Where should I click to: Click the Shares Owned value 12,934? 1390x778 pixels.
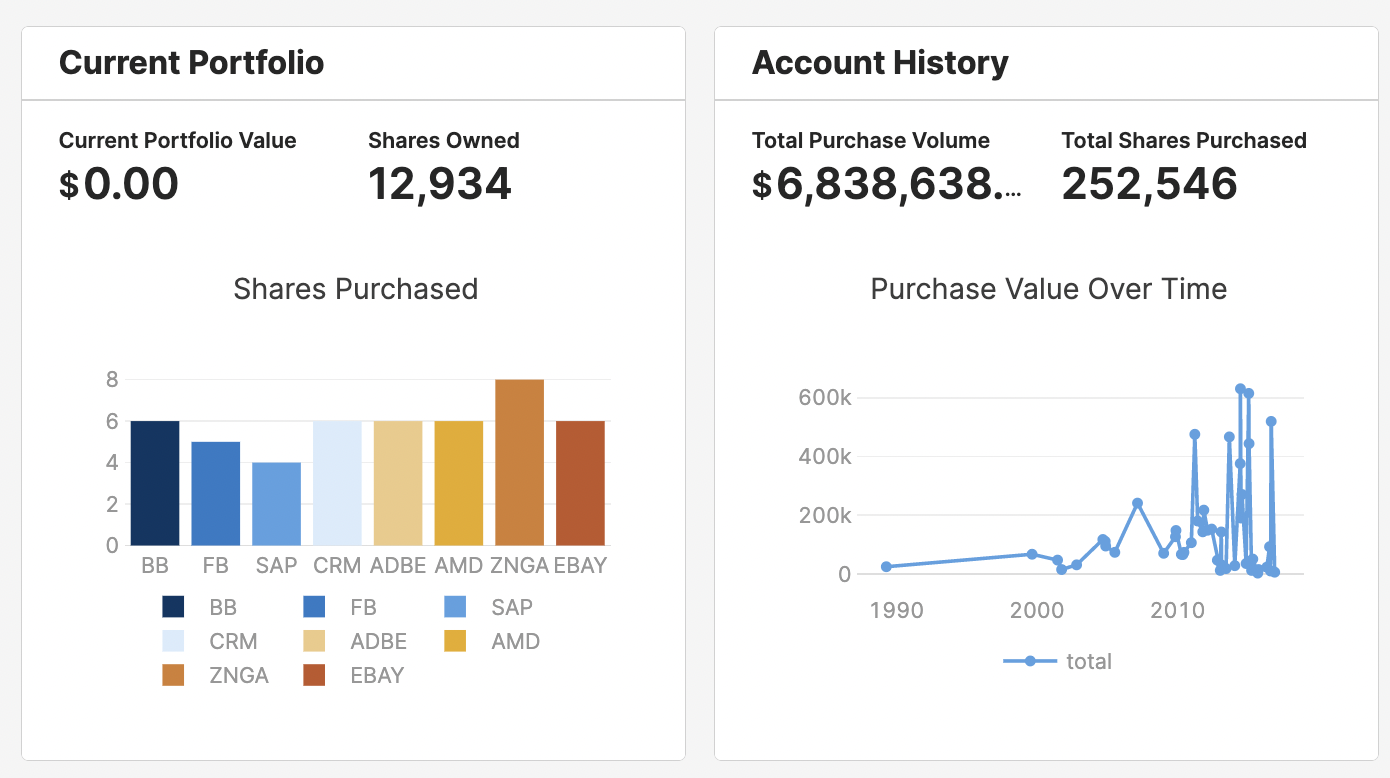[440, 184]
